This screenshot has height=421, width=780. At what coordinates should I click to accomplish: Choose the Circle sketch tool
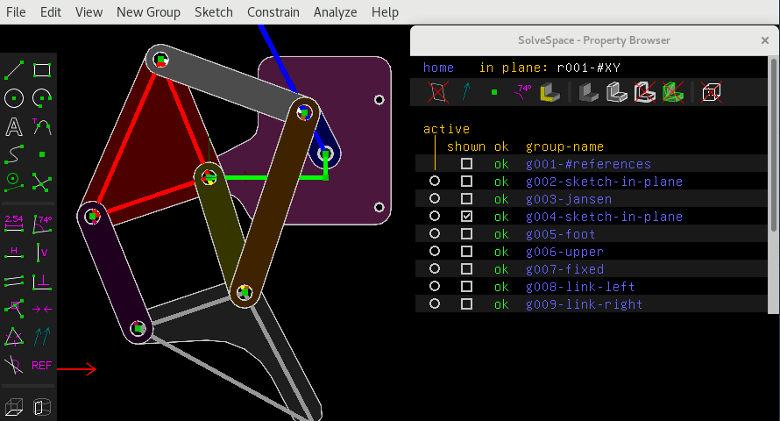click(14, 99)
